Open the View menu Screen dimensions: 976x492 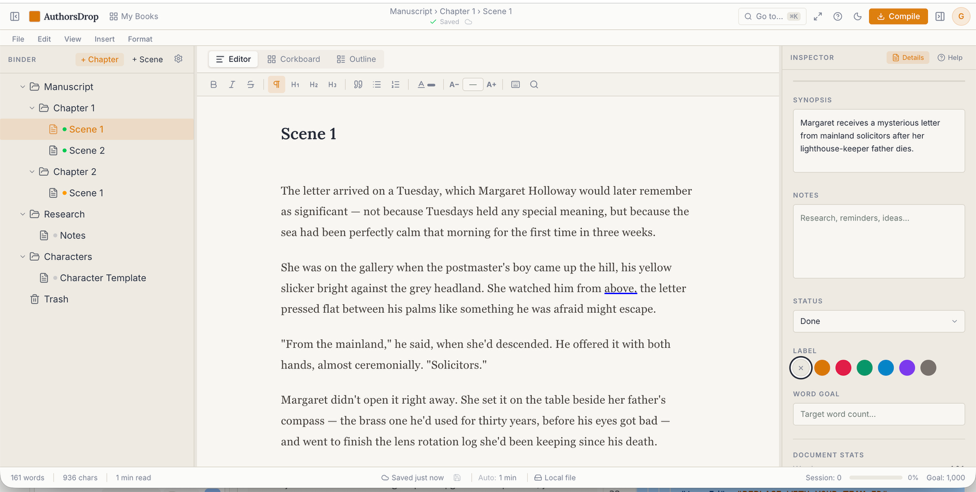click(73, 39)
